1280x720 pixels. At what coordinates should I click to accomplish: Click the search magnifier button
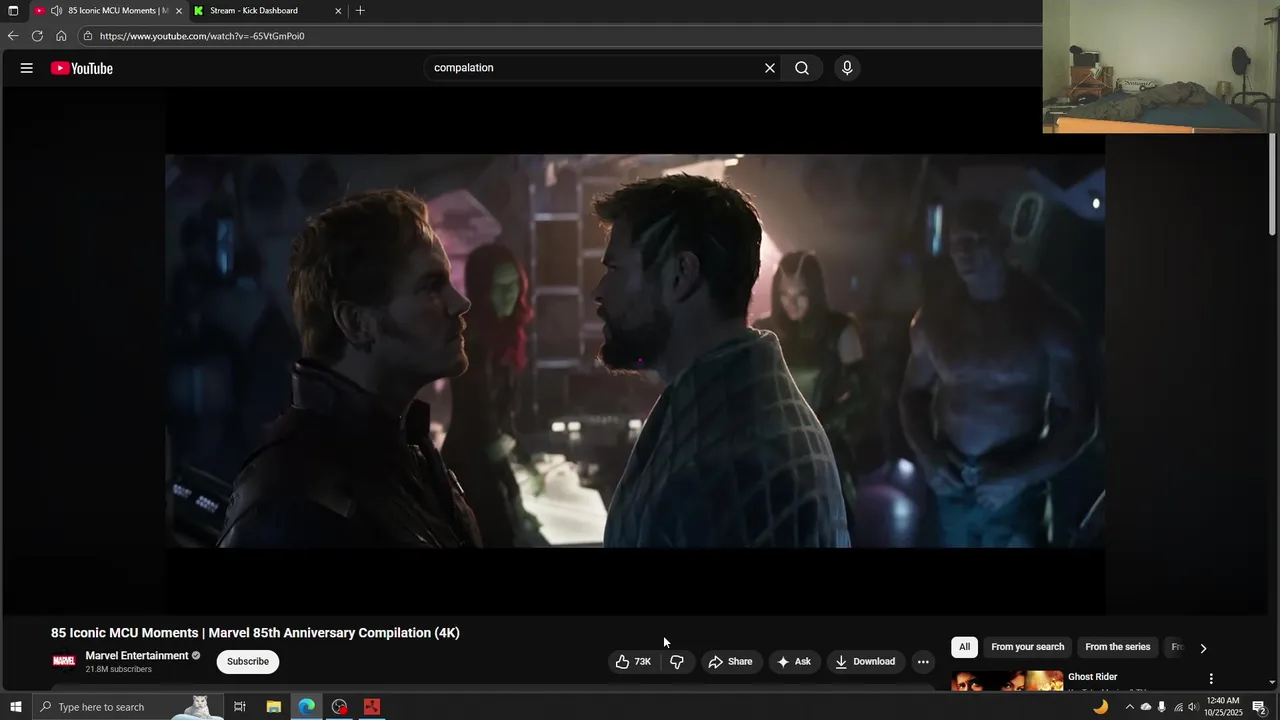click(x=802, y=68)
